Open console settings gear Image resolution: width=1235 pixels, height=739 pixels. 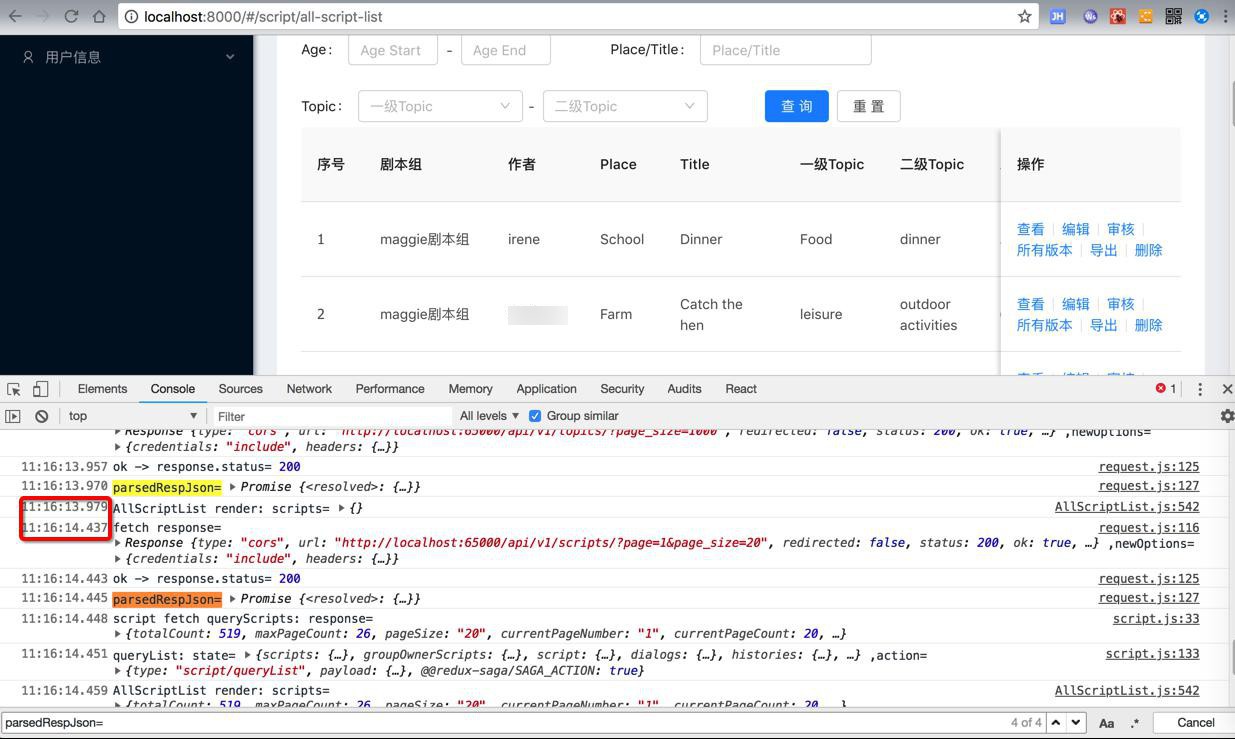tap(1227, 416)
